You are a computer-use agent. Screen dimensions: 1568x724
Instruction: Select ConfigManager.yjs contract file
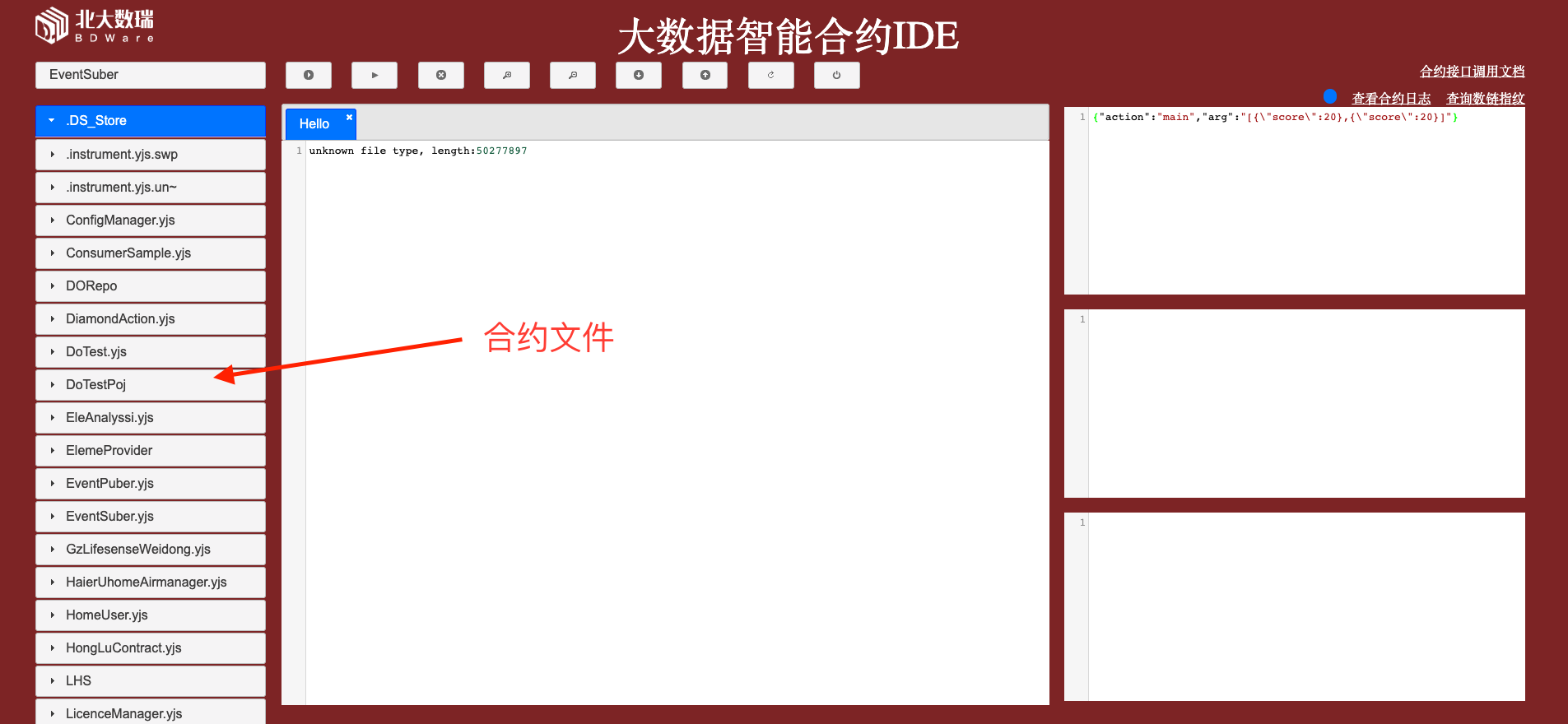tap(120, 220)
